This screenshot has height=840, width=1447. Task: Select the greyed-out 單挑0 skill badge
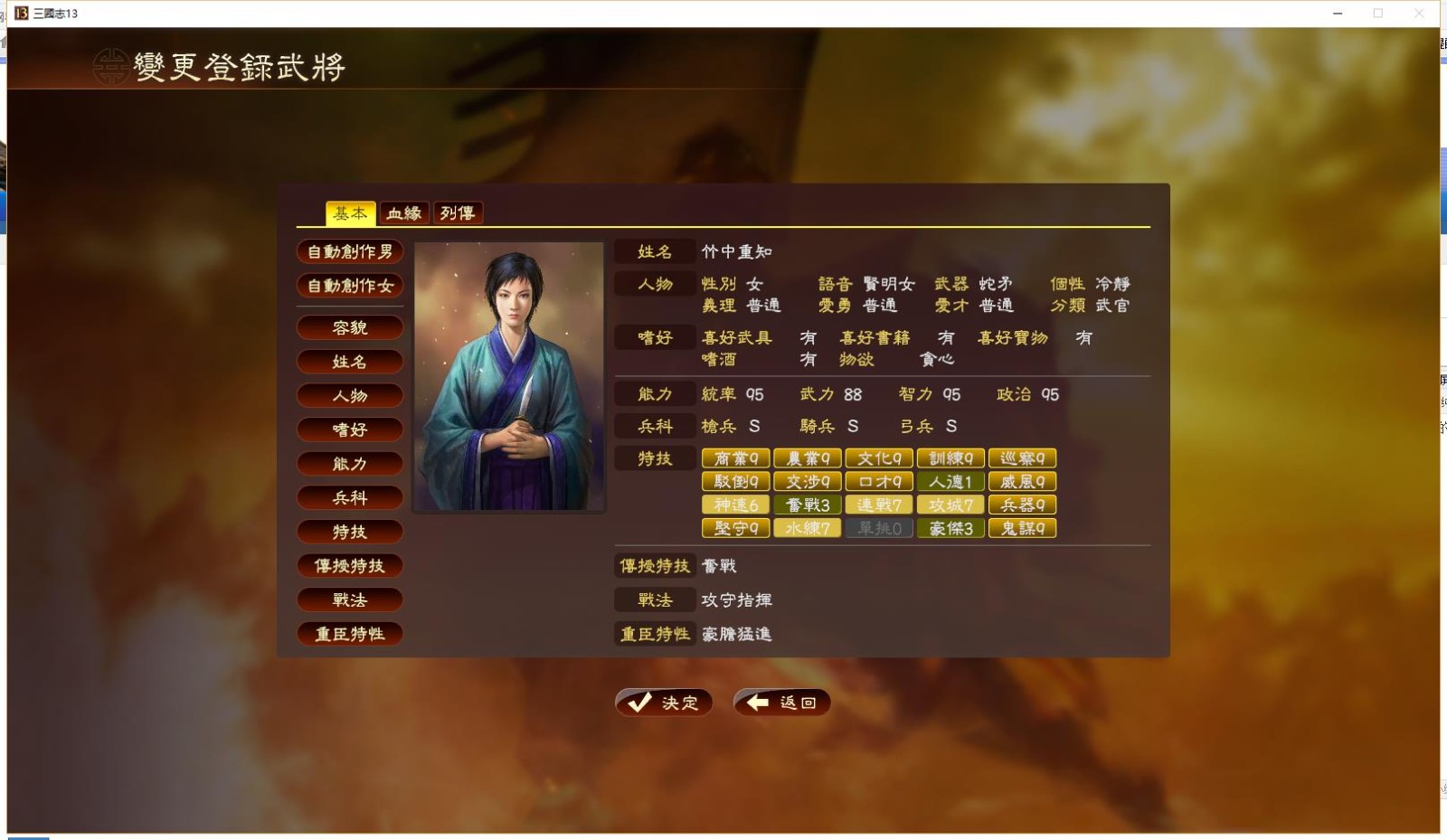(x=879, y=528)
